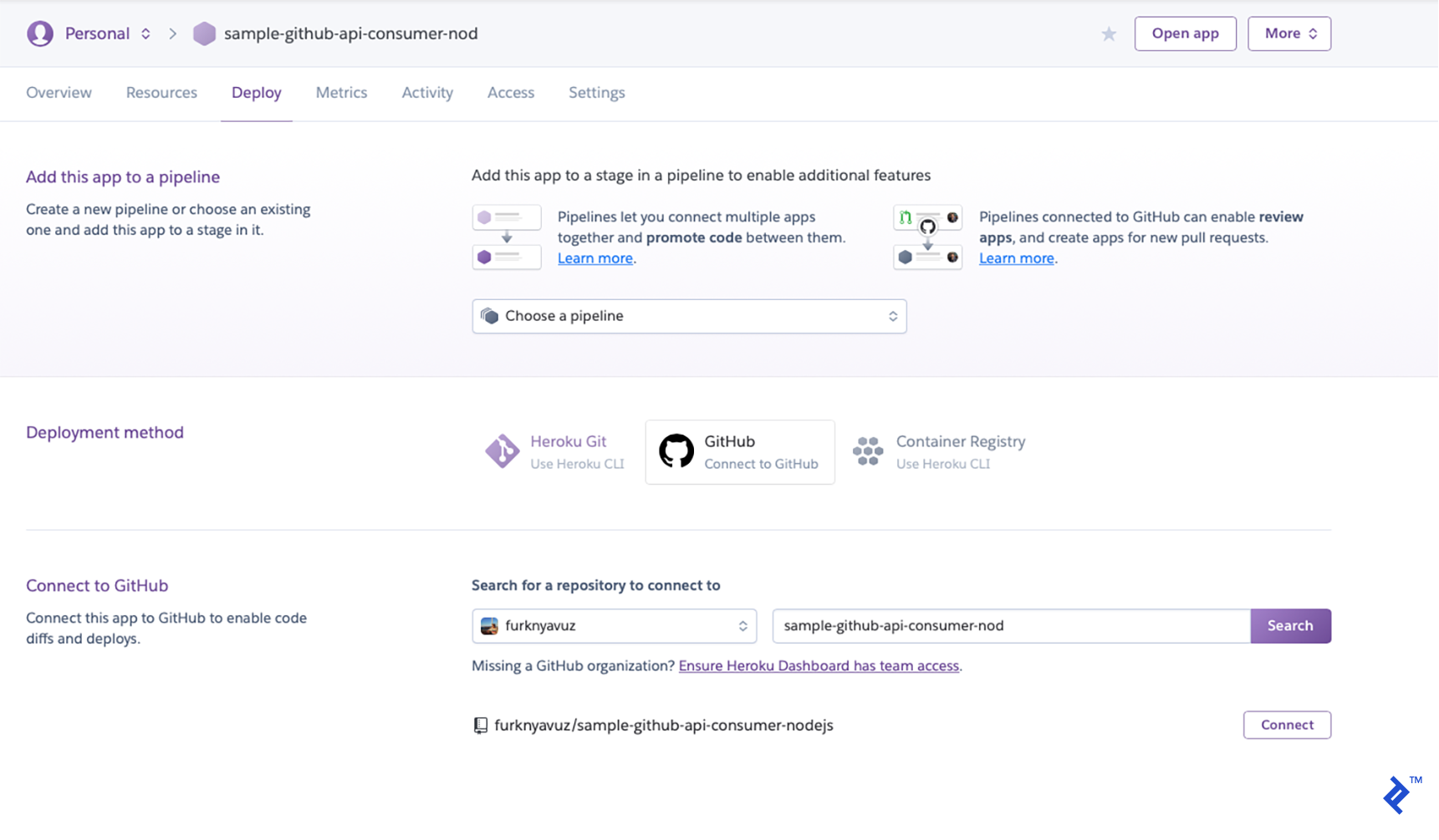Image resolution: width=1439 pixels, height=840 pixels.
Task: Open the Ensure Heroku Dashboard has team access link
Action: pos(819,665)
